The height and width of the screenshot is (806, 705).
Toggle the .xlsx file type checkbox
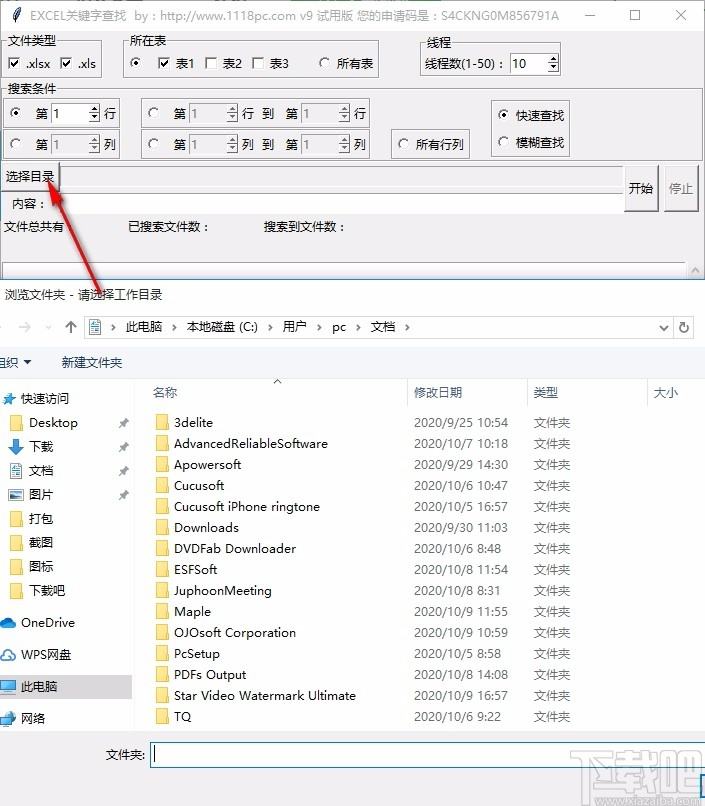coord(14,63)
